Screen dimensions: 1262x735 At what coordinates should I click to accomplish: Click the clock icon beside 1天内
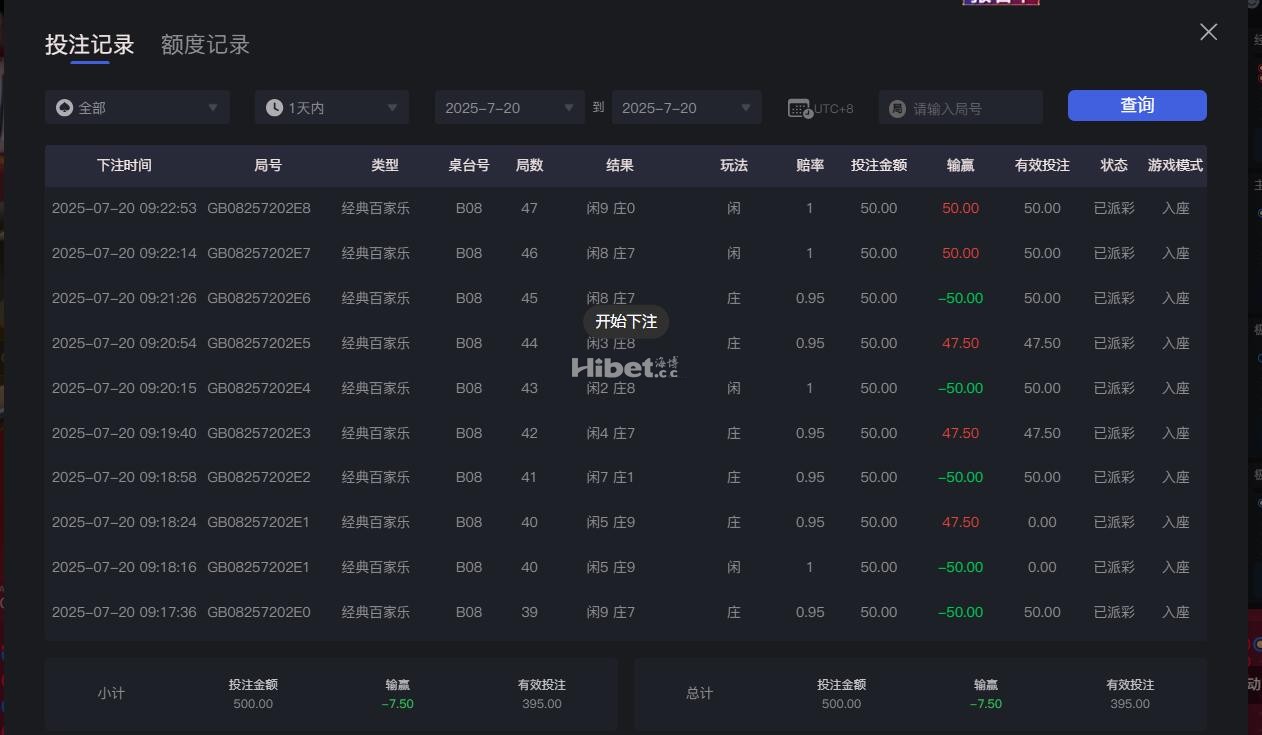click(x=275, y=108)
